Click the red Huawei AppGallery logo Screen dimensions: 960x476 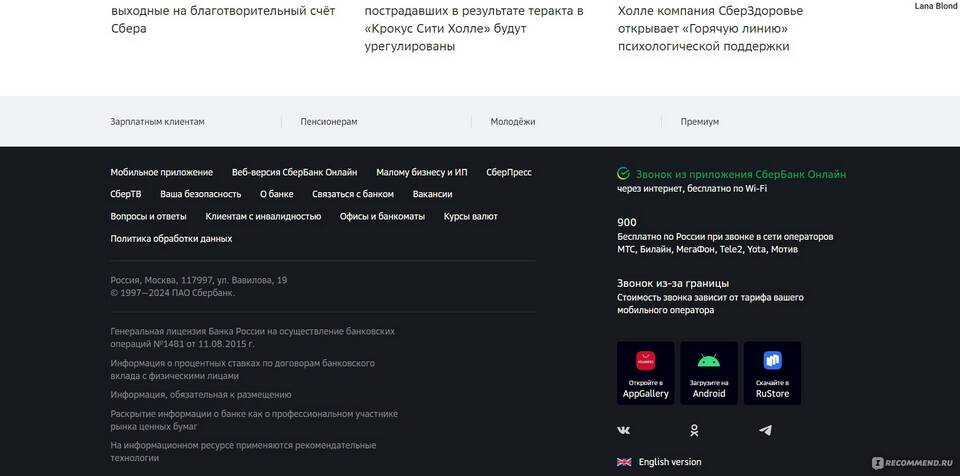tap(645, 361)
